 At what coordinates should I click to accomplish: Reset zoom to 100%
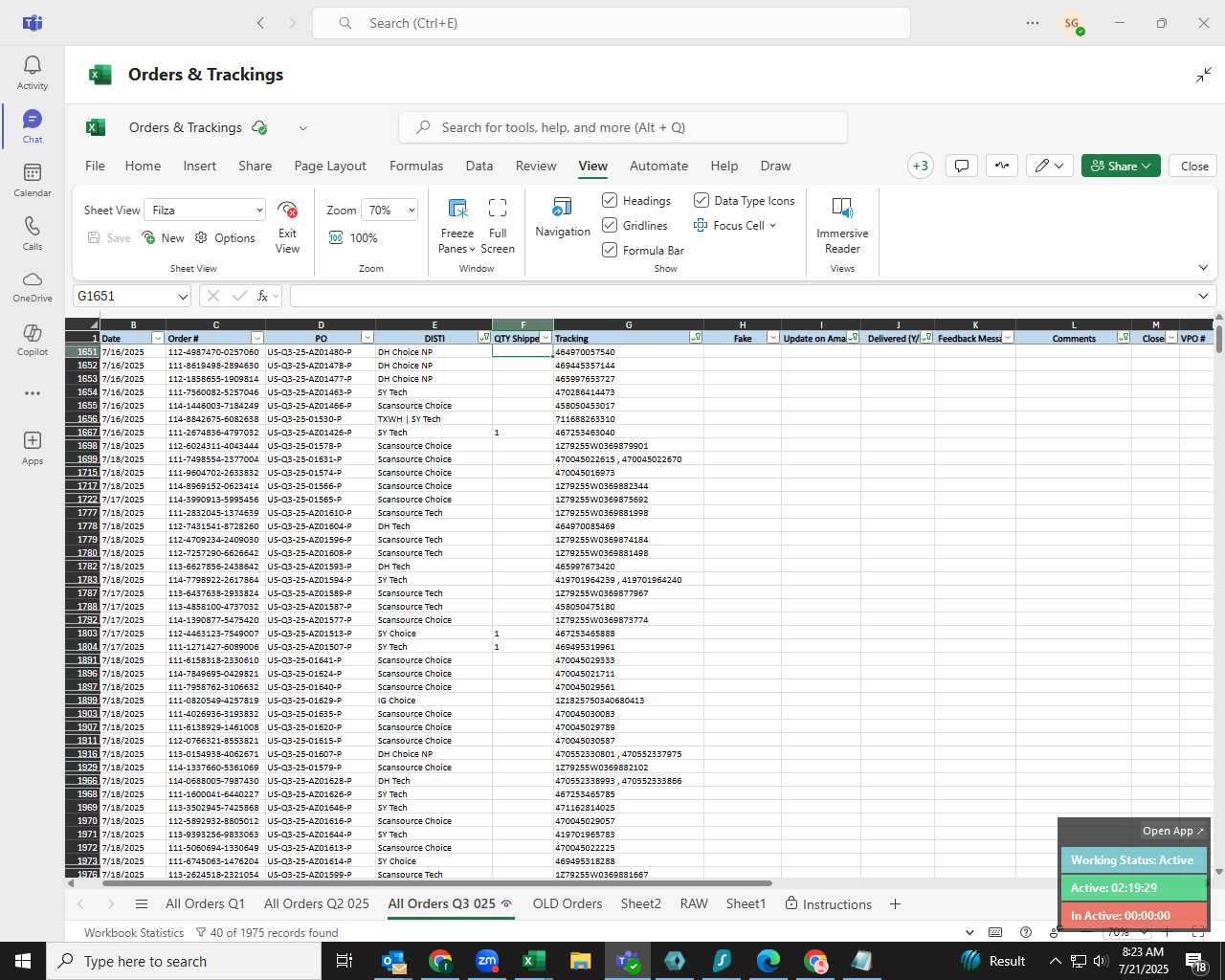[353, 238]
